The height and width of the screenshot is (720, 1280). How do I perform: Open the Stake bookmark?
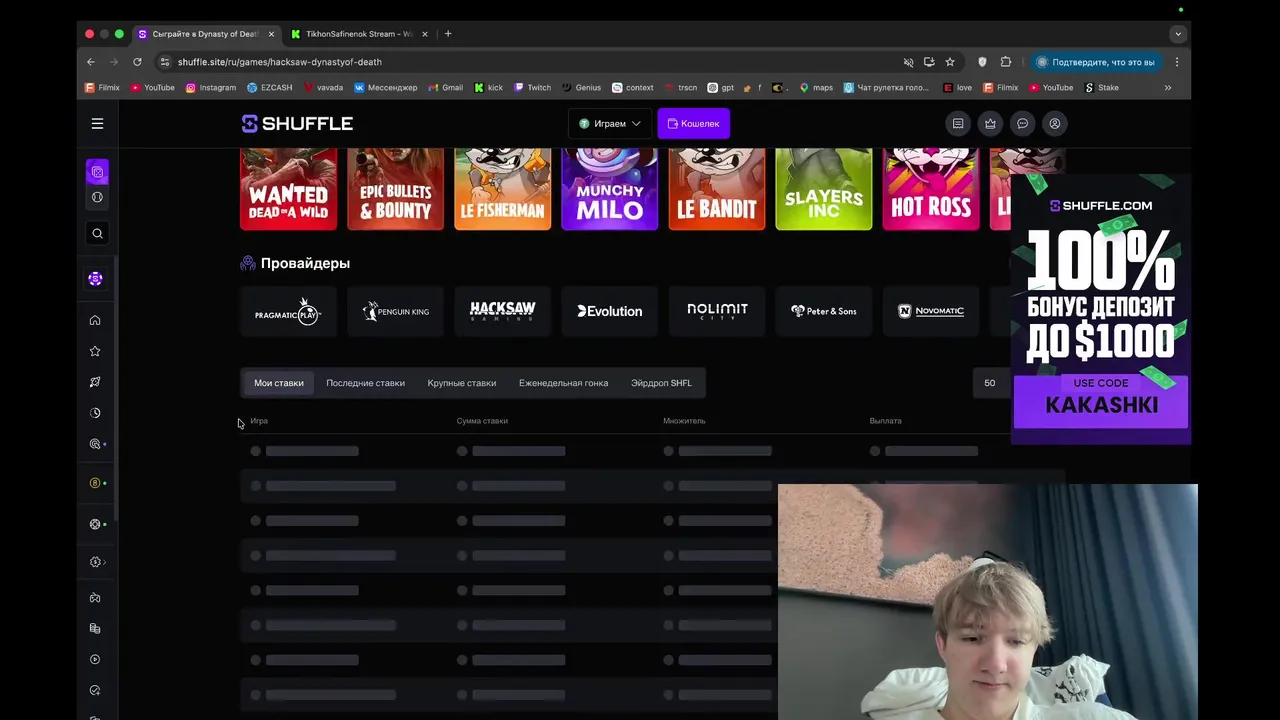click(1102, 88)
